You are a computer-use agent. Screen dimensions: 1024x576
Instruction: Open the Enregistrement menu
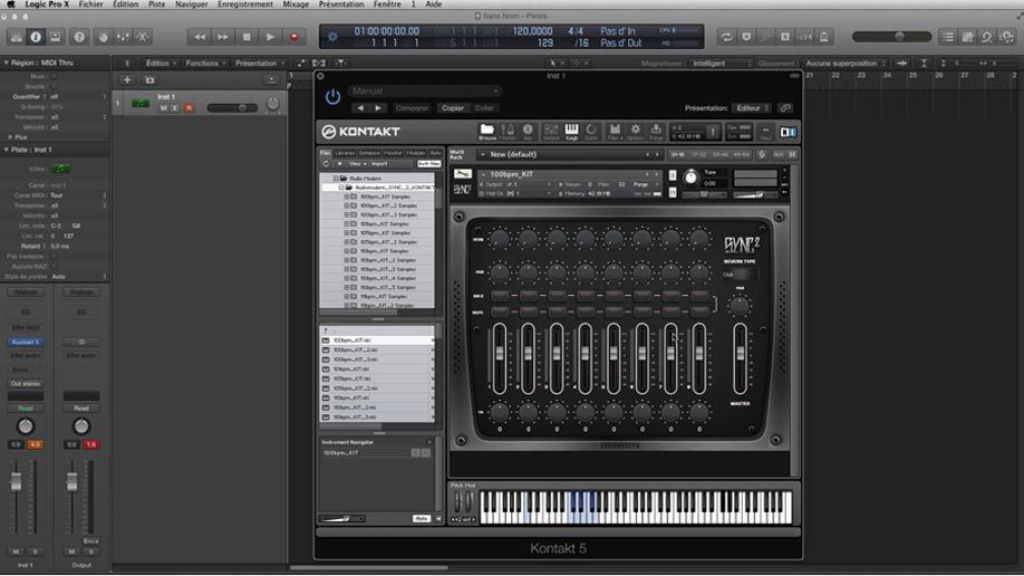click(245, 5)
